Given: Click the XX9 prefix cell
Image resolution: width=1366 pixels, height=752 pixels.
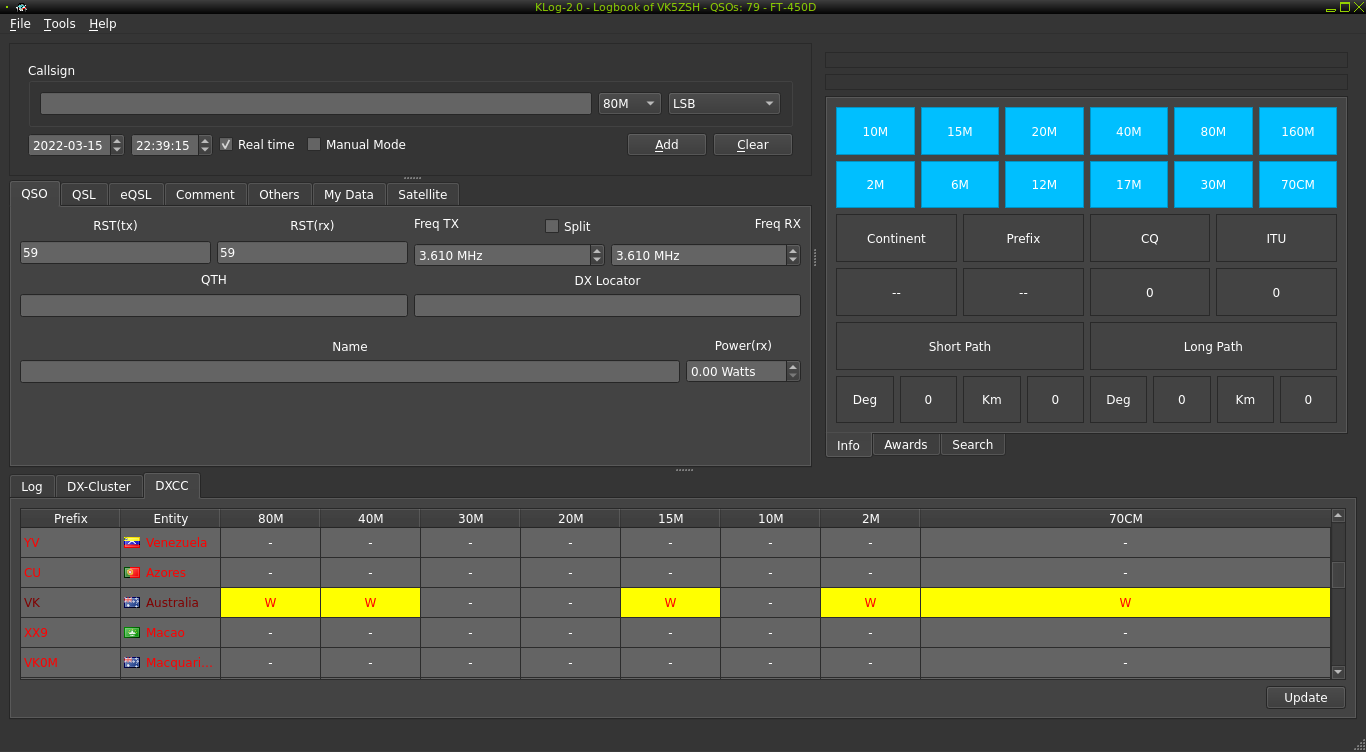Looking at the screenshot, I should click(x=71, y=633).
